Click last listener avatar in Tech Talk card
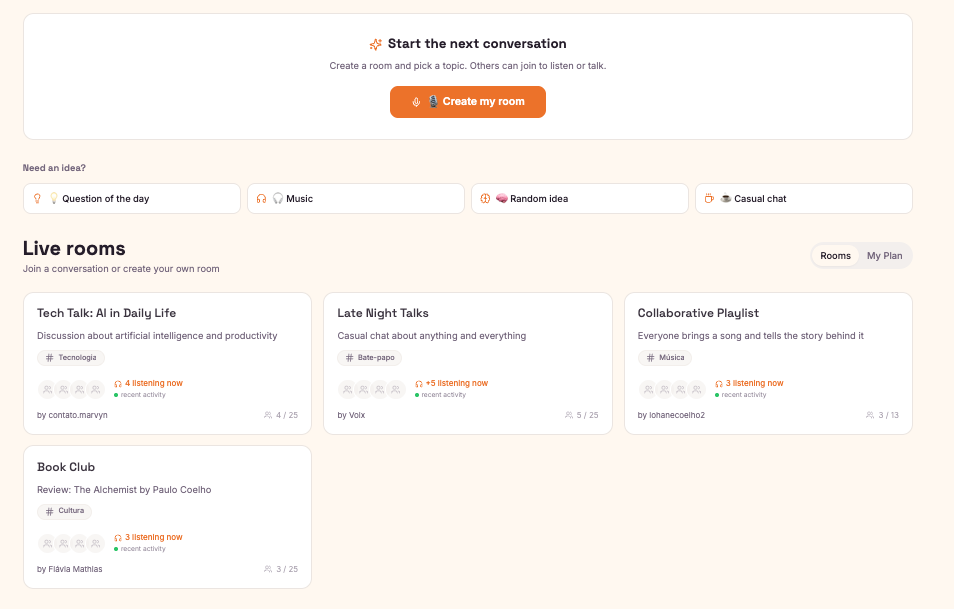 tap(96, 389)
